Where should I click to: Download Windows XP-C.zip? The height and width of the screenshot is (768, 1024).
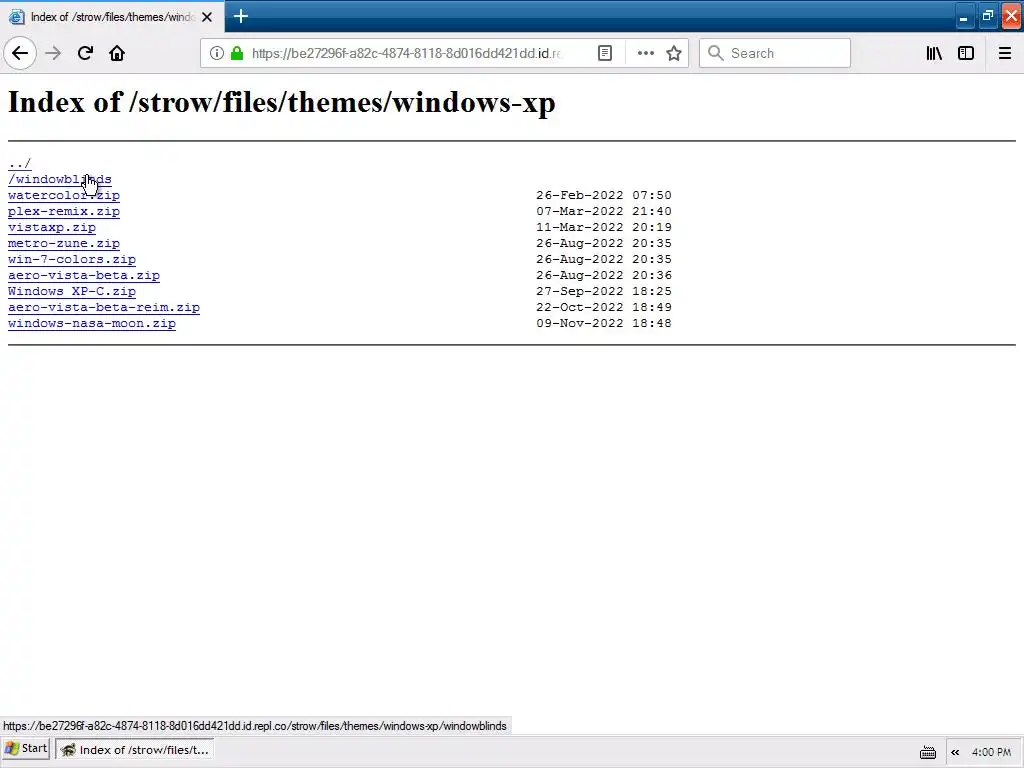click(72, 291)
